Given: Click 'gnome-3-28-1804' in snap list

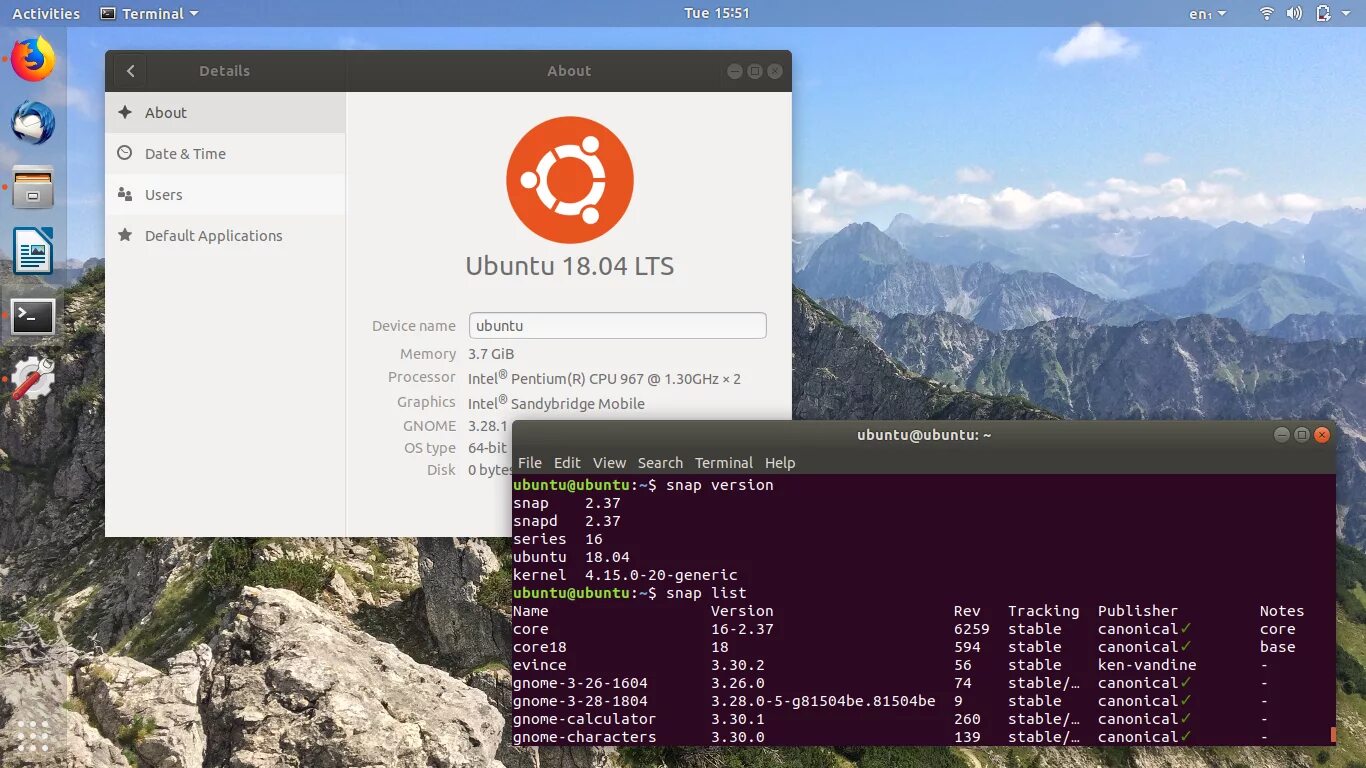Looking at the screenshot, I should (580, 701).
